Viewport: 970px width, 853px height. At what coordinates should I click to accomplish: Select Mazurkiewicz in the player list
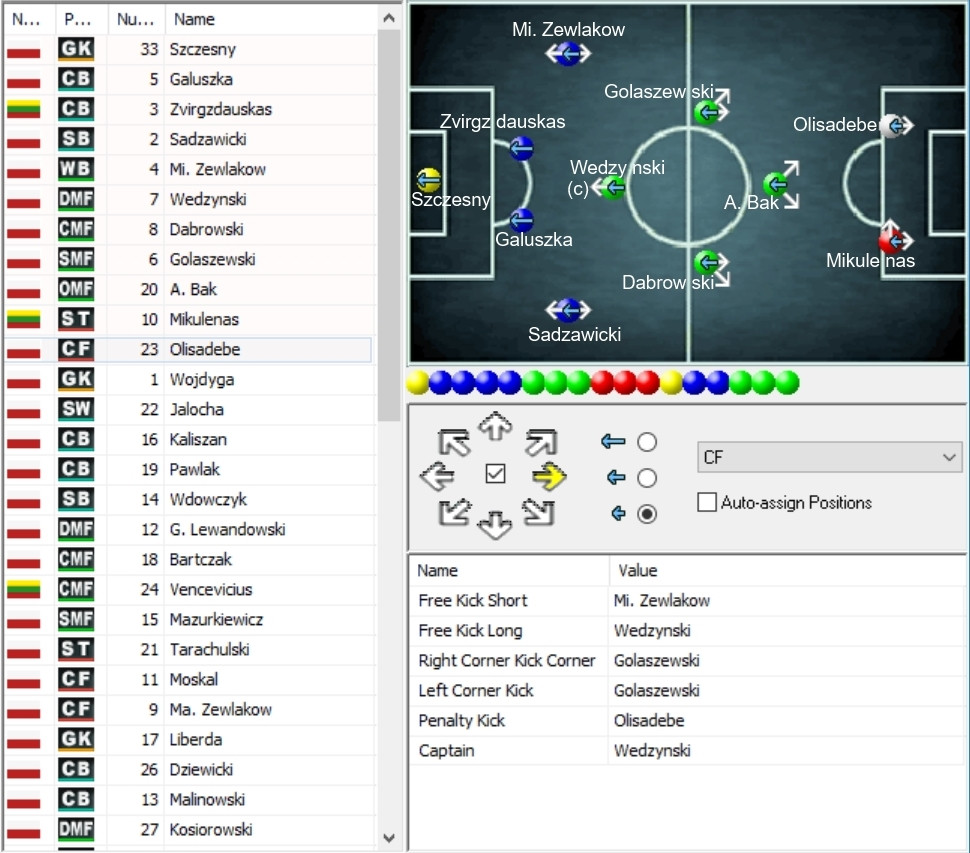click(189, 619)
